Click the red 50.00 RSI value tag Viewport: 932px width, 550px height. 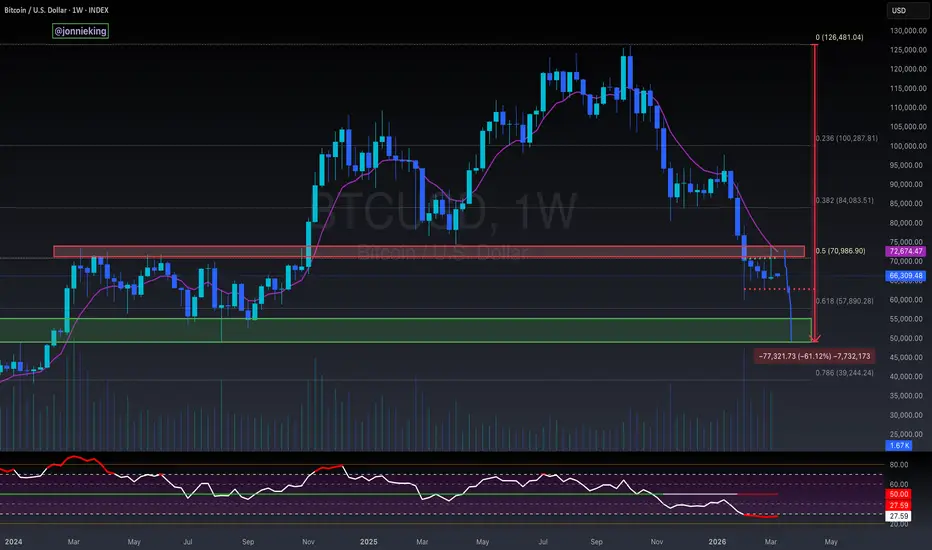coord(898,494)
